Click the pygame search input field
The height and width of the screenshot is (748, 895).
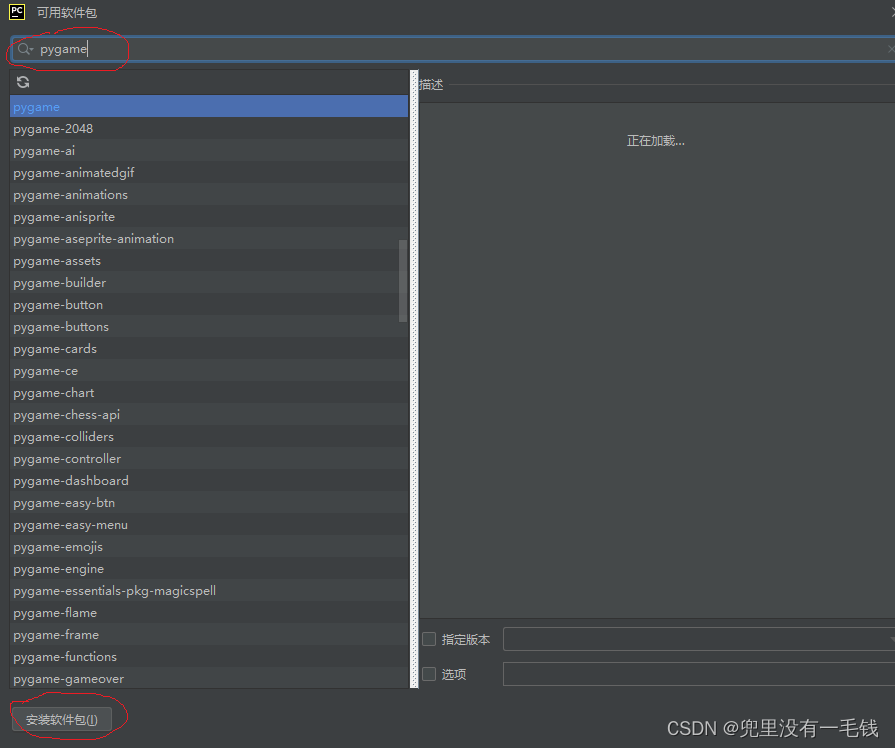[454, 49]
